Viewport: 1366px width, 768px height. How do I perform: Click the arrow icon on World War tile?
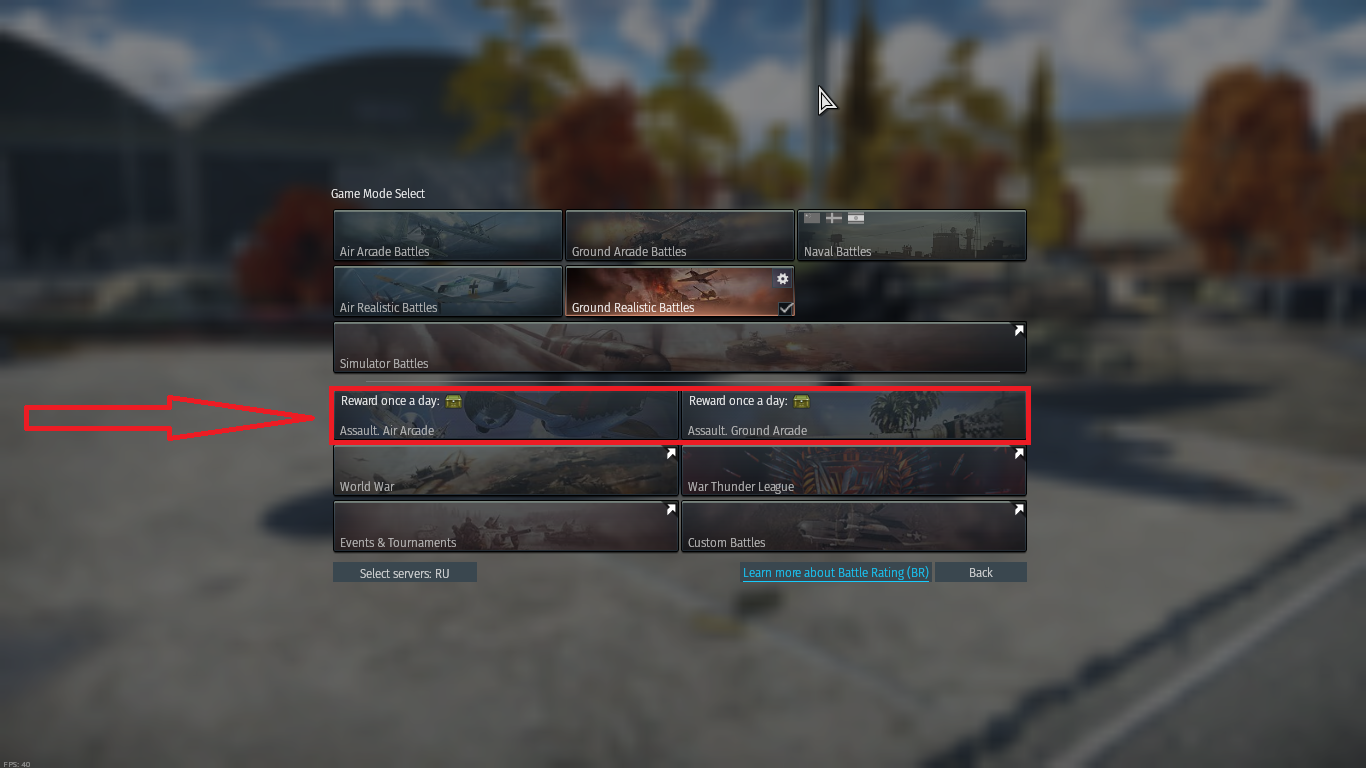click(670, 453)
